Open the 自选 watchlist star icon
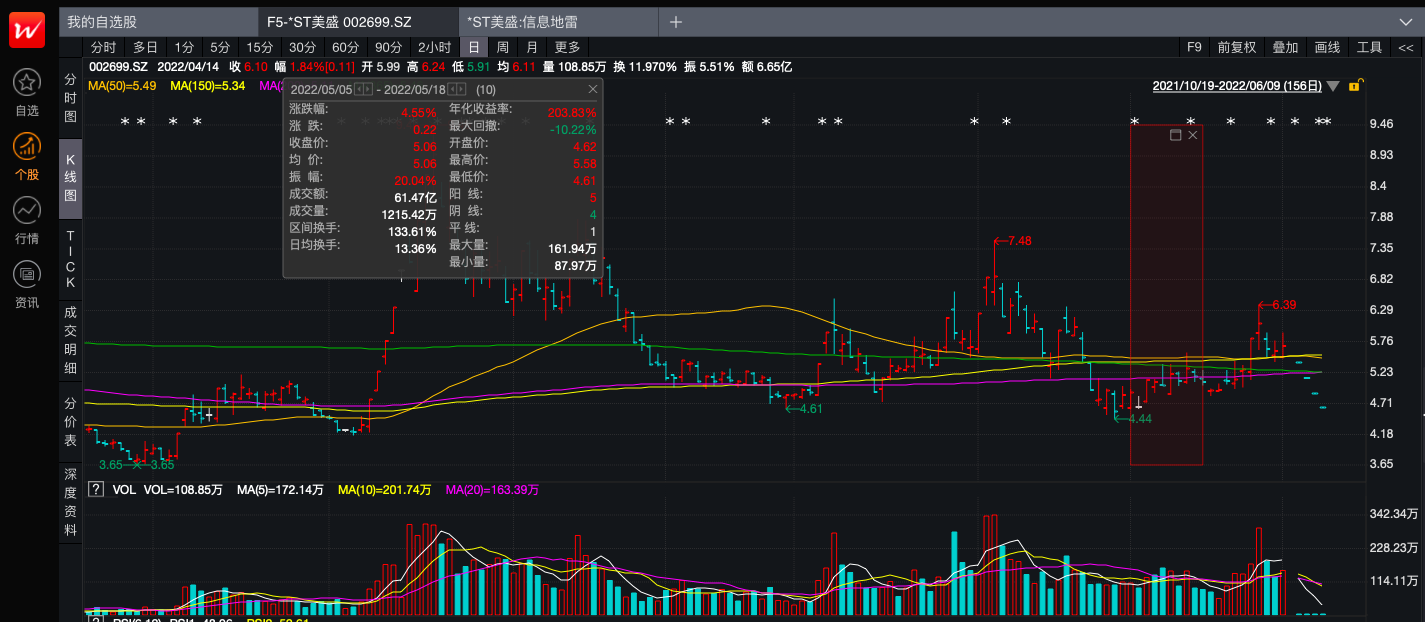 27,82
